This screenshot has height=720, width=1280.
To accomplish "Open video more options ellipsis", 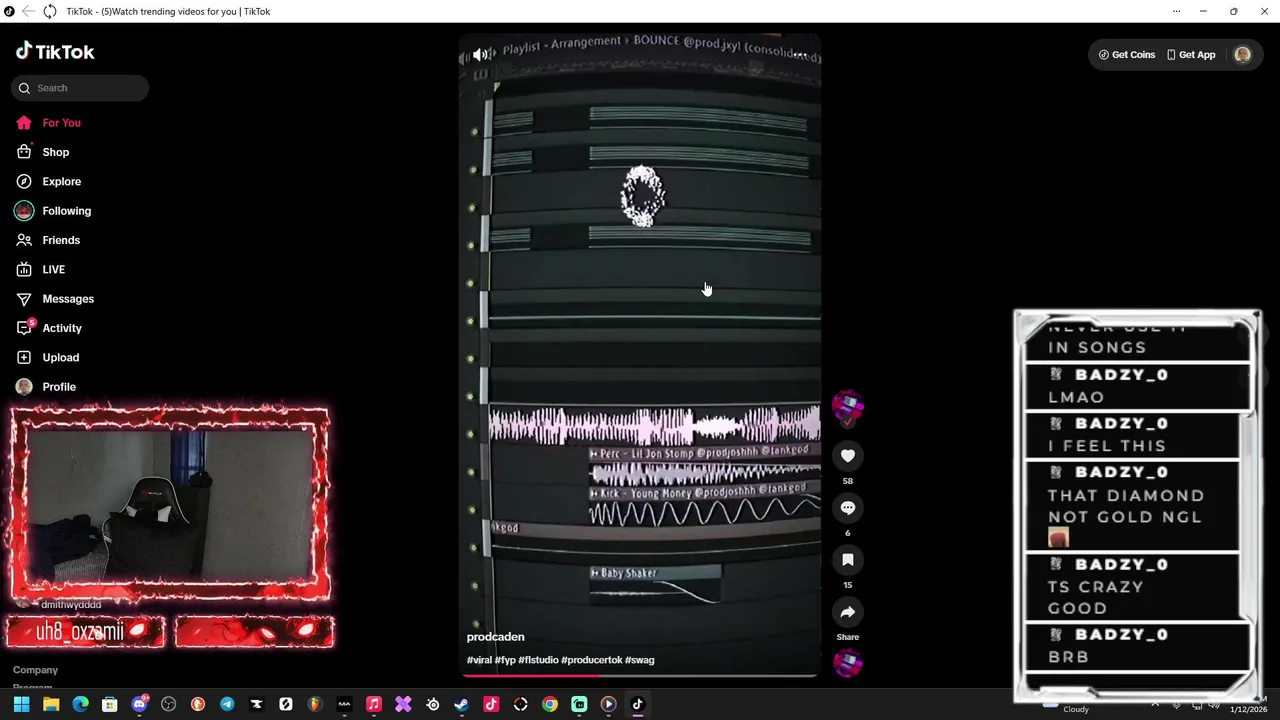I will click(x=800, y=55).
